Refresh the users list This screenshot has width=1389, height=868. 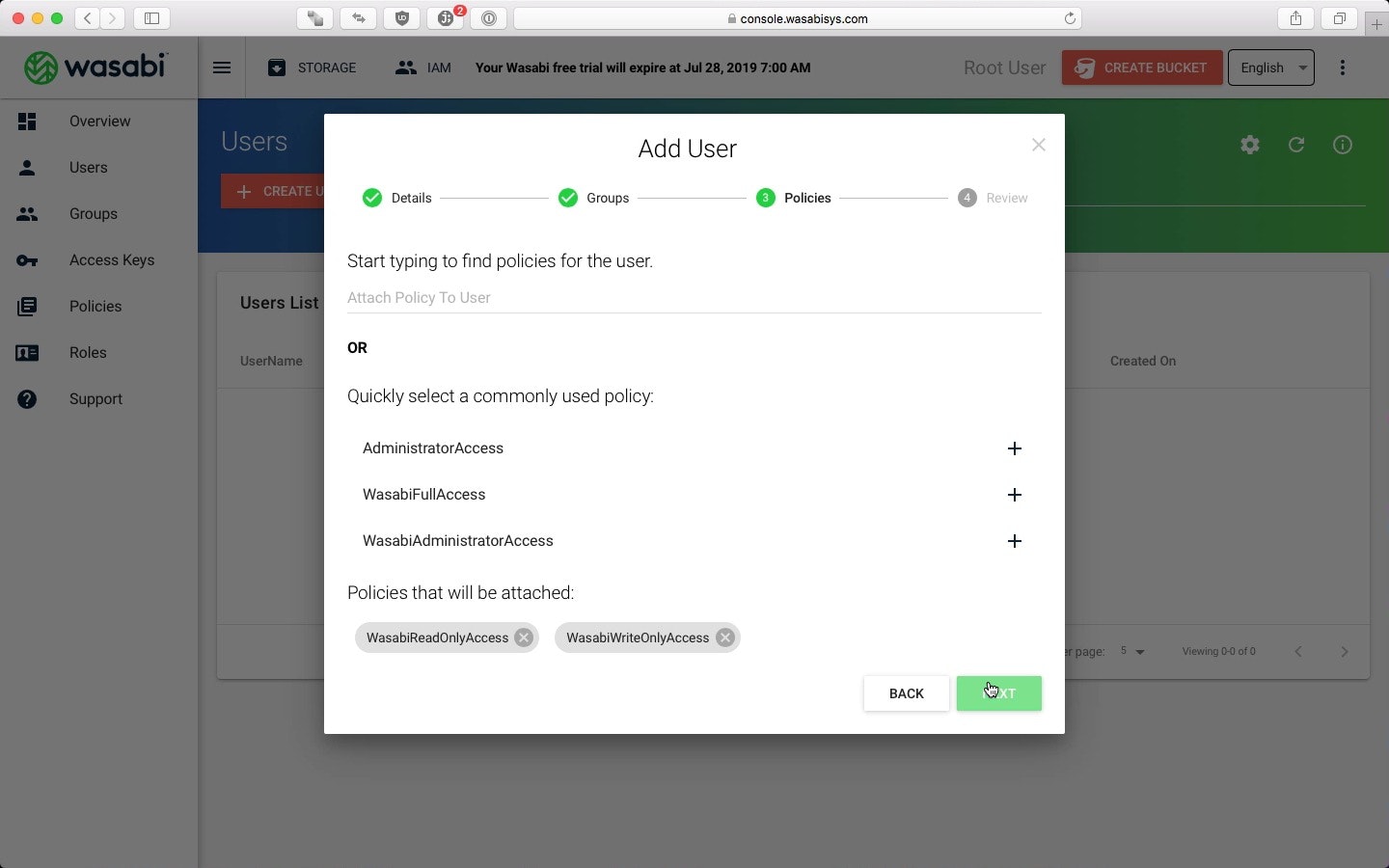tap(1296, 145)
